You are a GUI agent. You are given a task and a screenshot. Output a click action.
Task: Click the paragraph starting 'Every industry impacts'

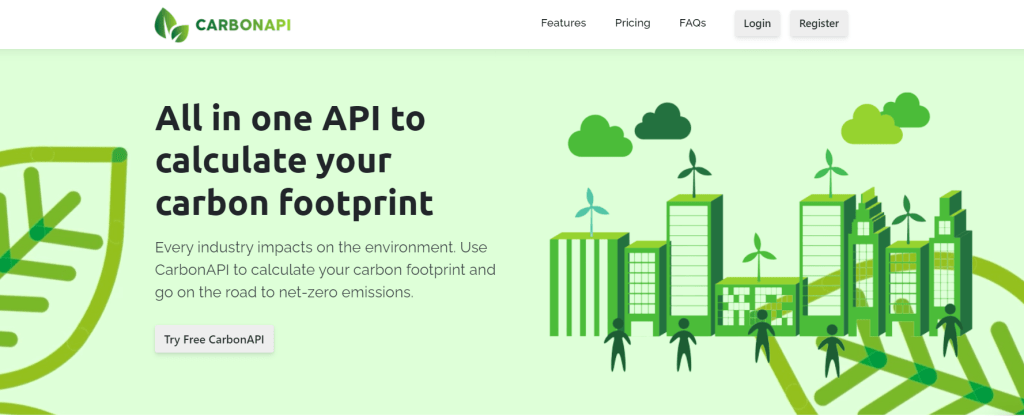click(x=325, y=270)
